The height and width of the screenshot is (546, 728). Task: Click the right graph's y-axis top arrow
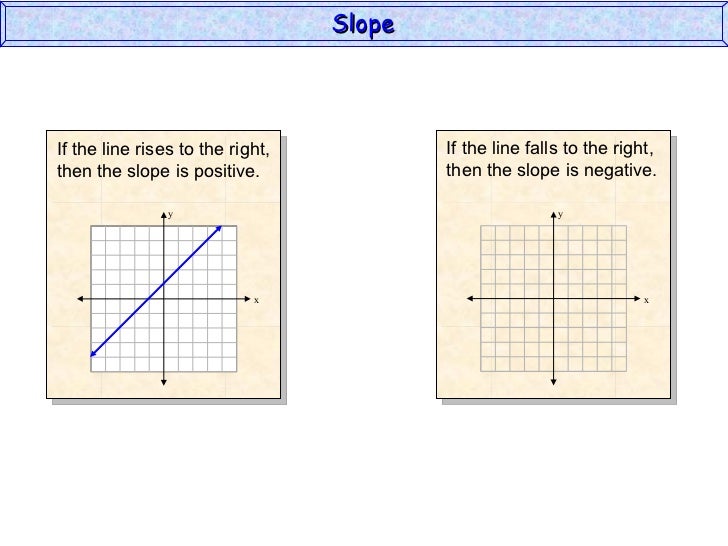554,212
